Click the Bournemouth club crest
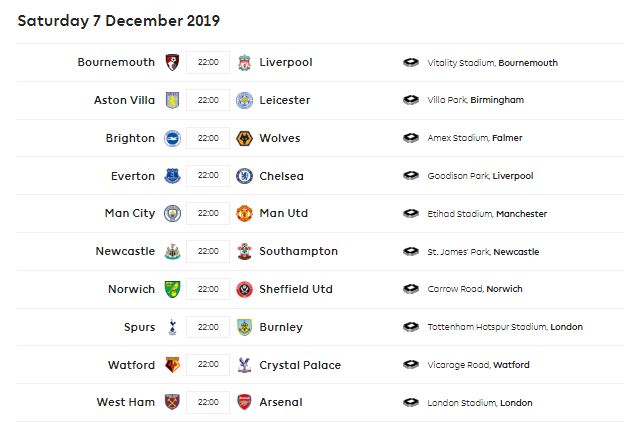The width and height of the screenshot is (624, 436). 173,62
